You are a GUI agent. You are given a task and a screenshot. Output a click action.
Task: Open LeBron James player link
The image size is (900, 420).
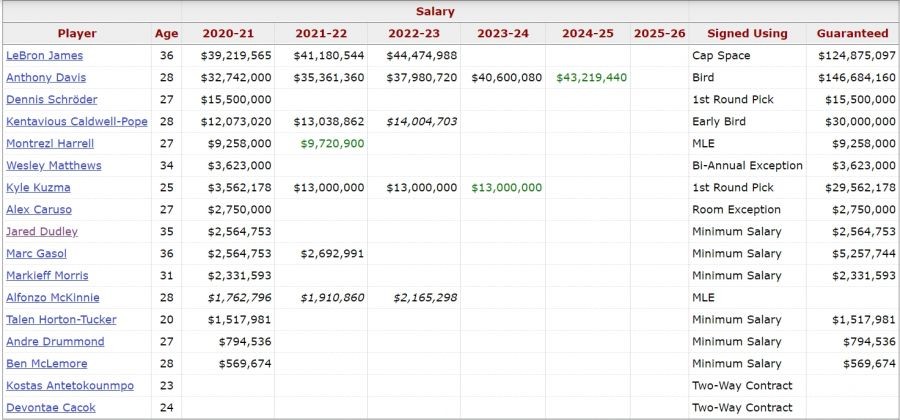coord(44,56)
